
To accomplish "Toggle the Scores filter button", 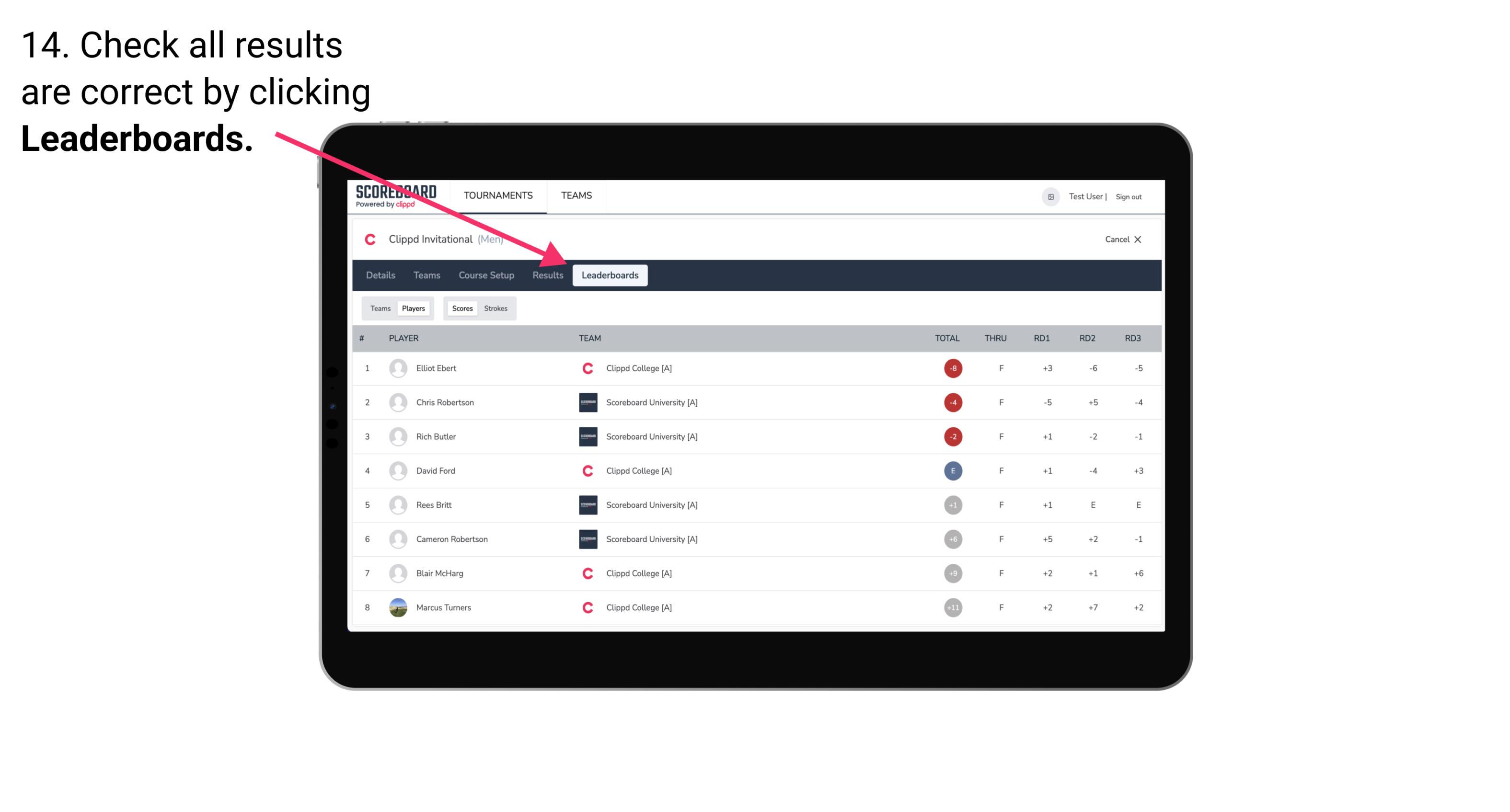I will (460, 308).
